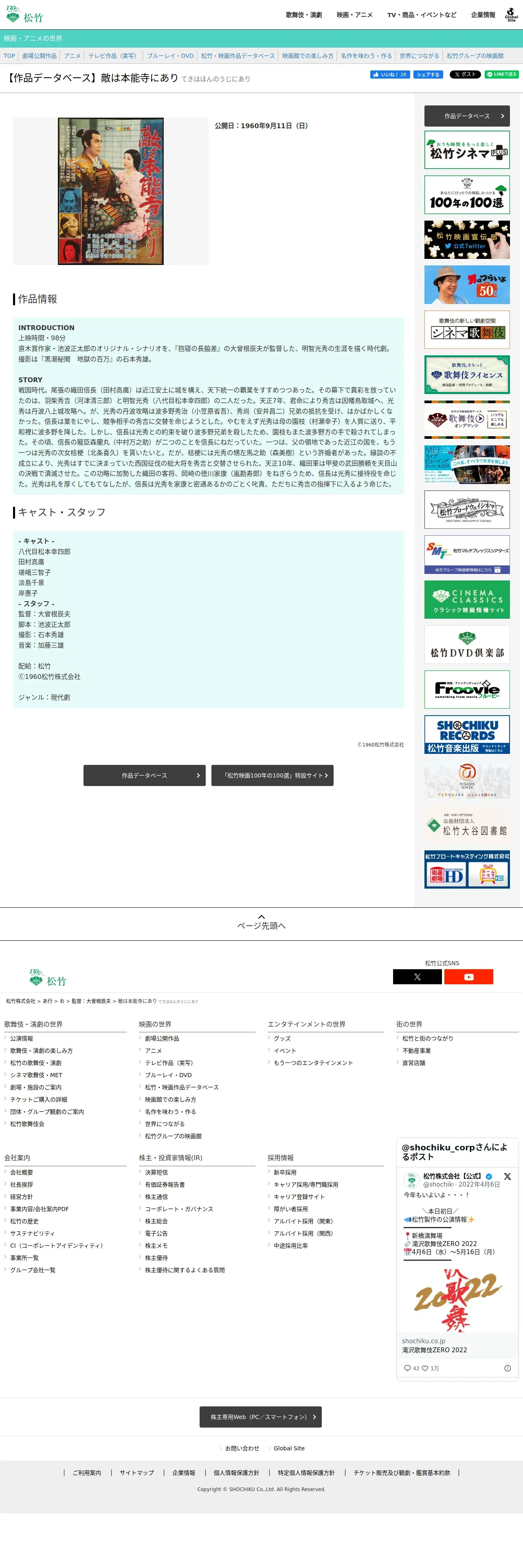Click the footer Shochiku logo
Screen dimensions: 523x1568
pos(48,978)
